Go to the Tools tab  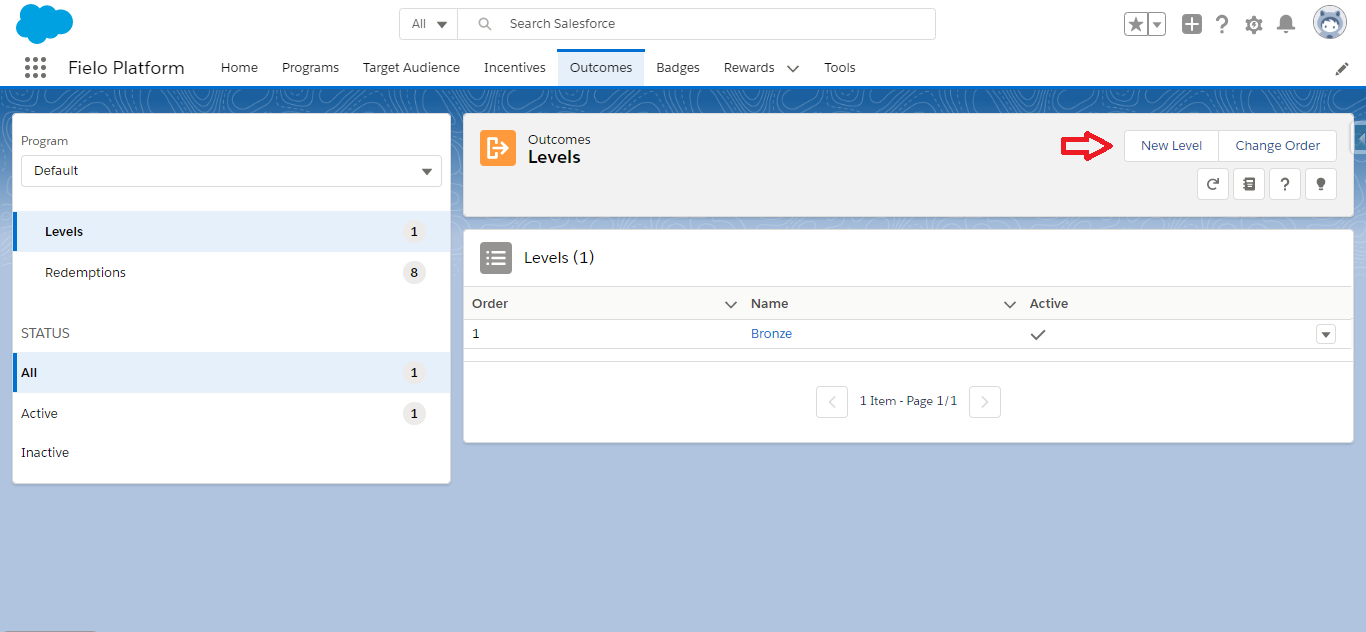[x=840, y=68]
